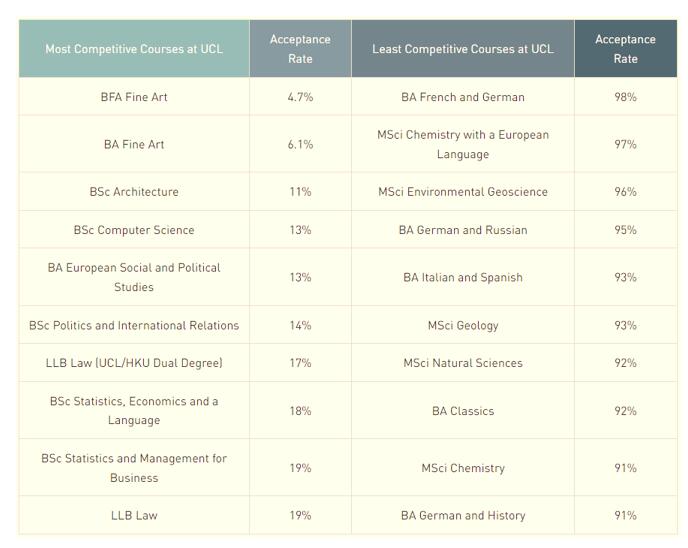Click BSc Statistics, Economics and a Language
This screenshot has height=548, width=688.
(x=134, y=410)
